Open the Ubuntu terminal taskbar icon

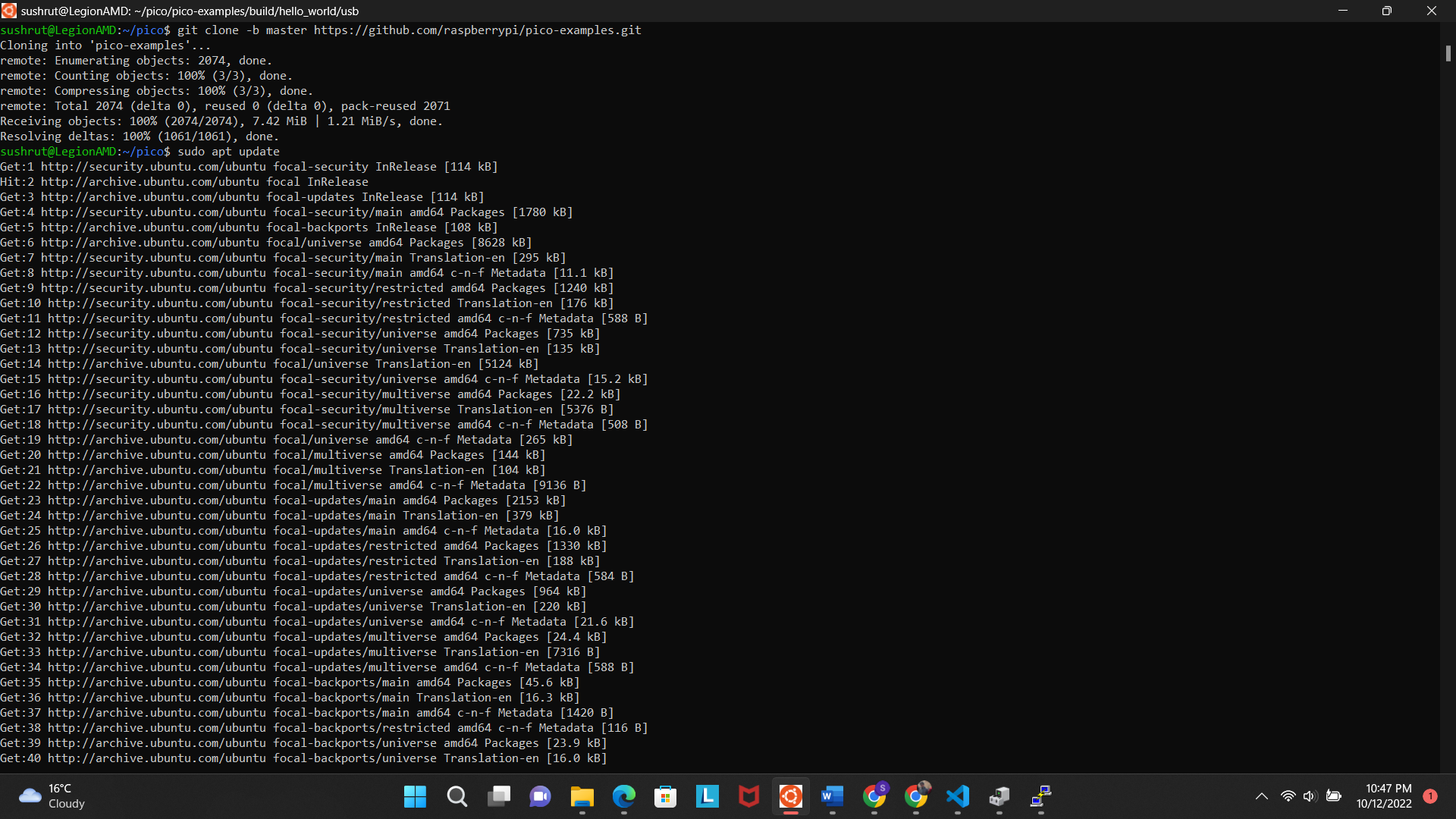point(790,796)
